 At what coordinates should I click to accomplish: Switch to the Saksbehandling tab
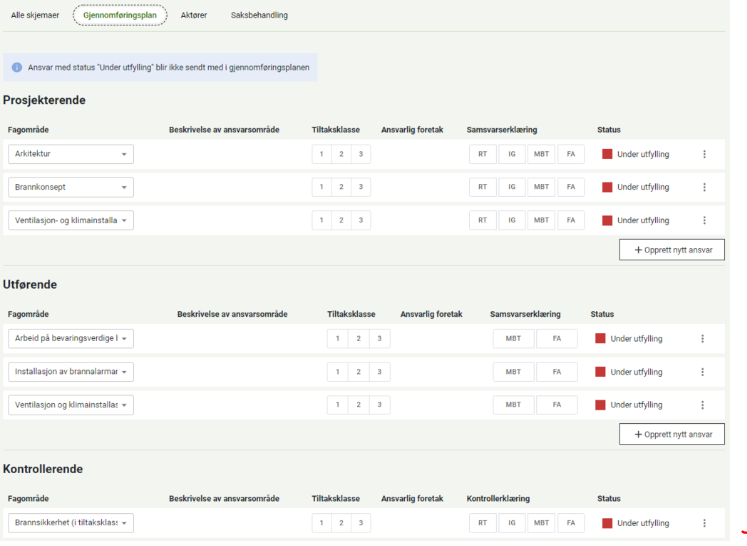[259, 16]
